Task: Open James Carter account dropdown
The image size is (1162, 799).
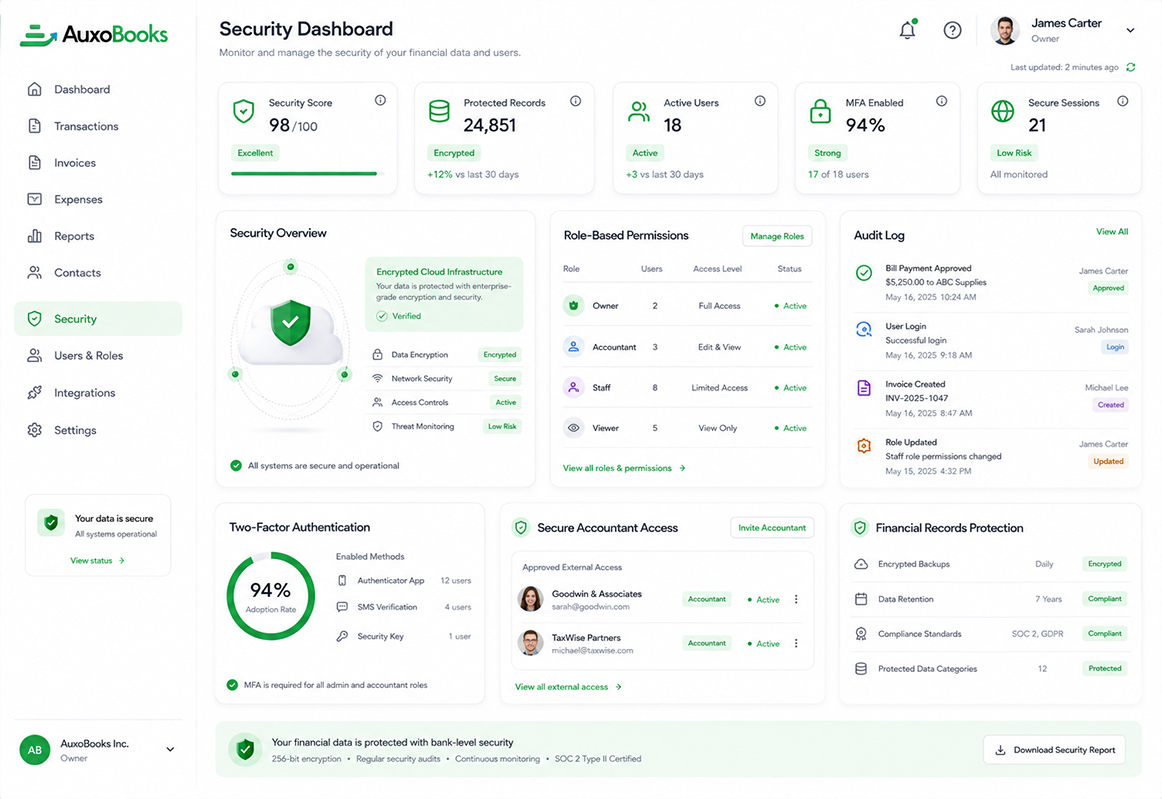Action: tap(1130, 30)
